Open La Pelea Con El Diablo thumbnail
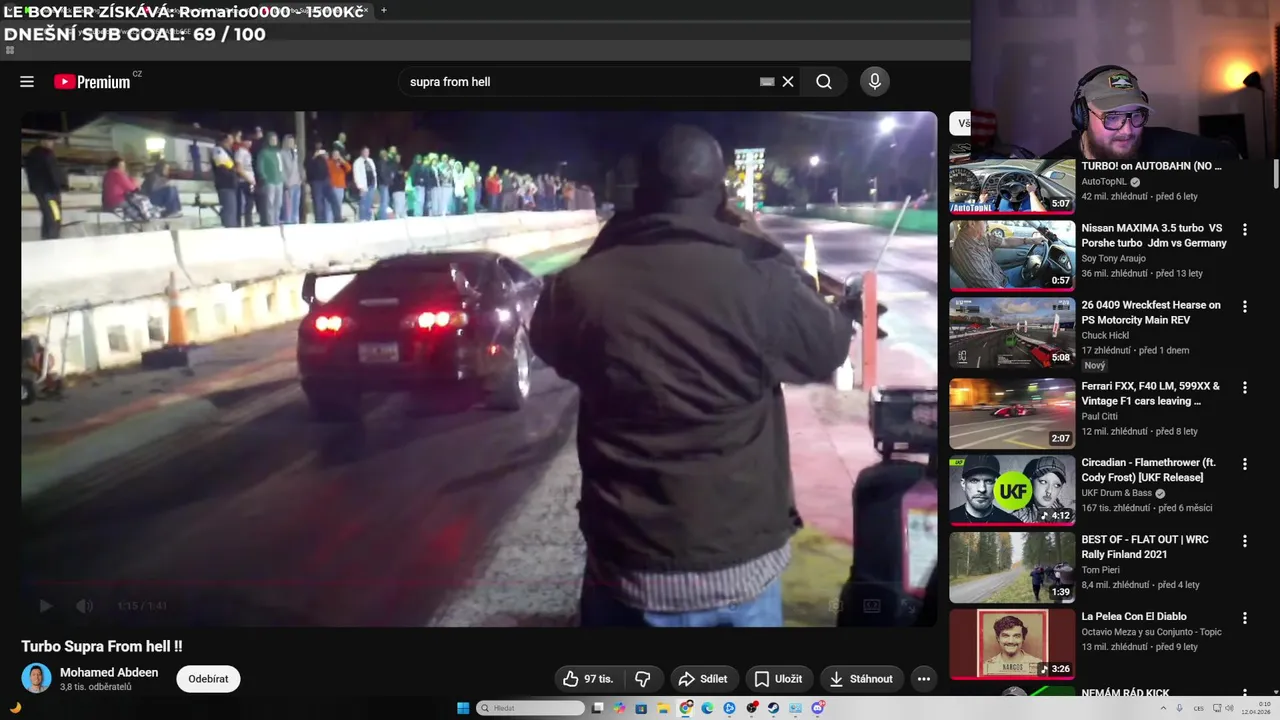1280x720 pixels. coord(1012,643)
